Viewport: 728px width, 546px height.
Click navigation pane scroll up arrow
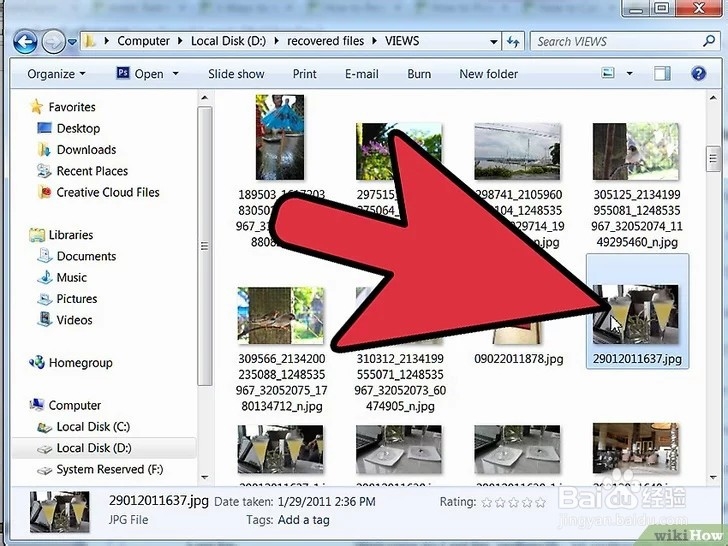click(x=205, y=98)
